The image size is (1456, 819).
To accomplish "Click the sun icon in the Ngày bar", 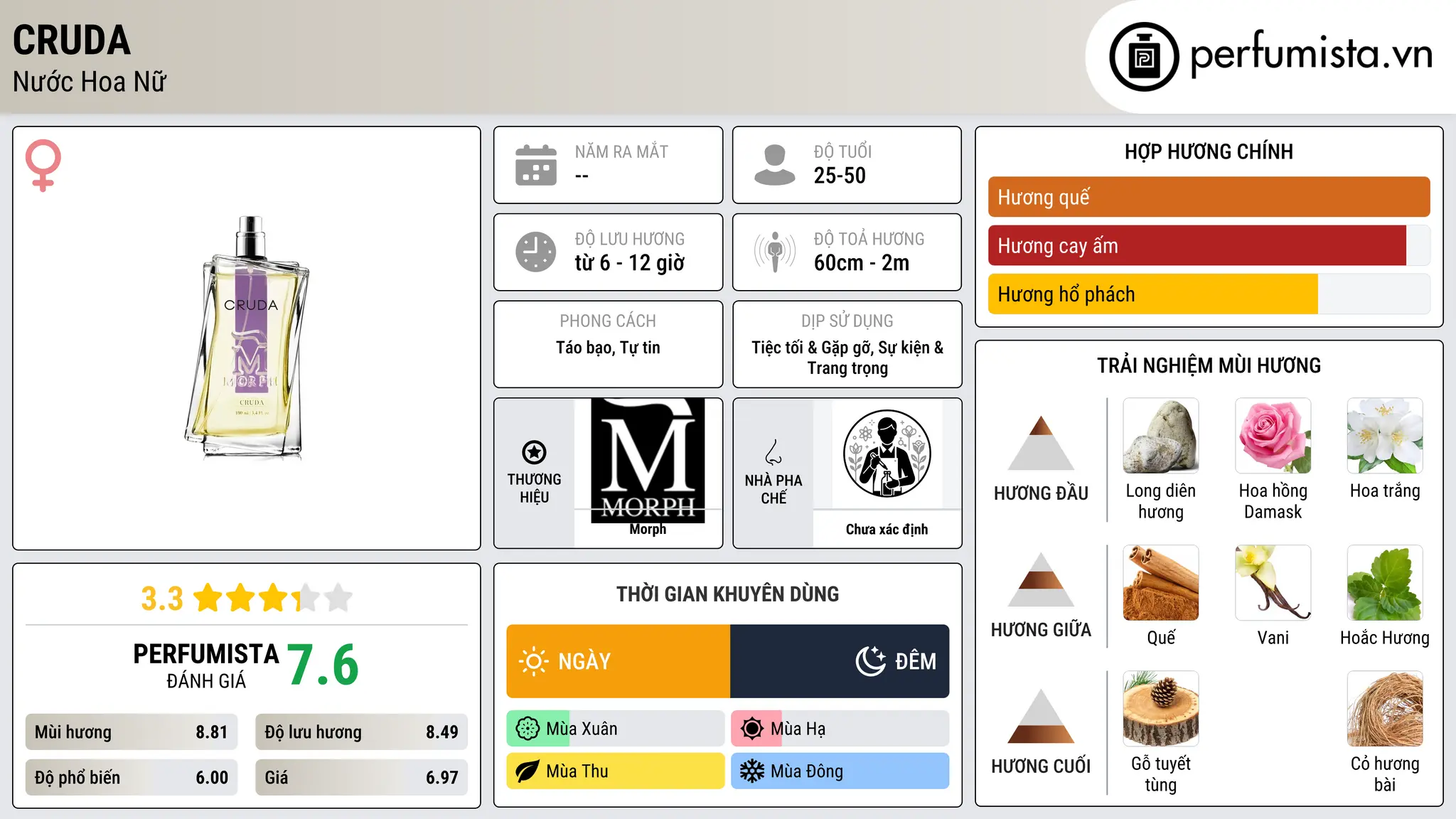I will [534, 661].
